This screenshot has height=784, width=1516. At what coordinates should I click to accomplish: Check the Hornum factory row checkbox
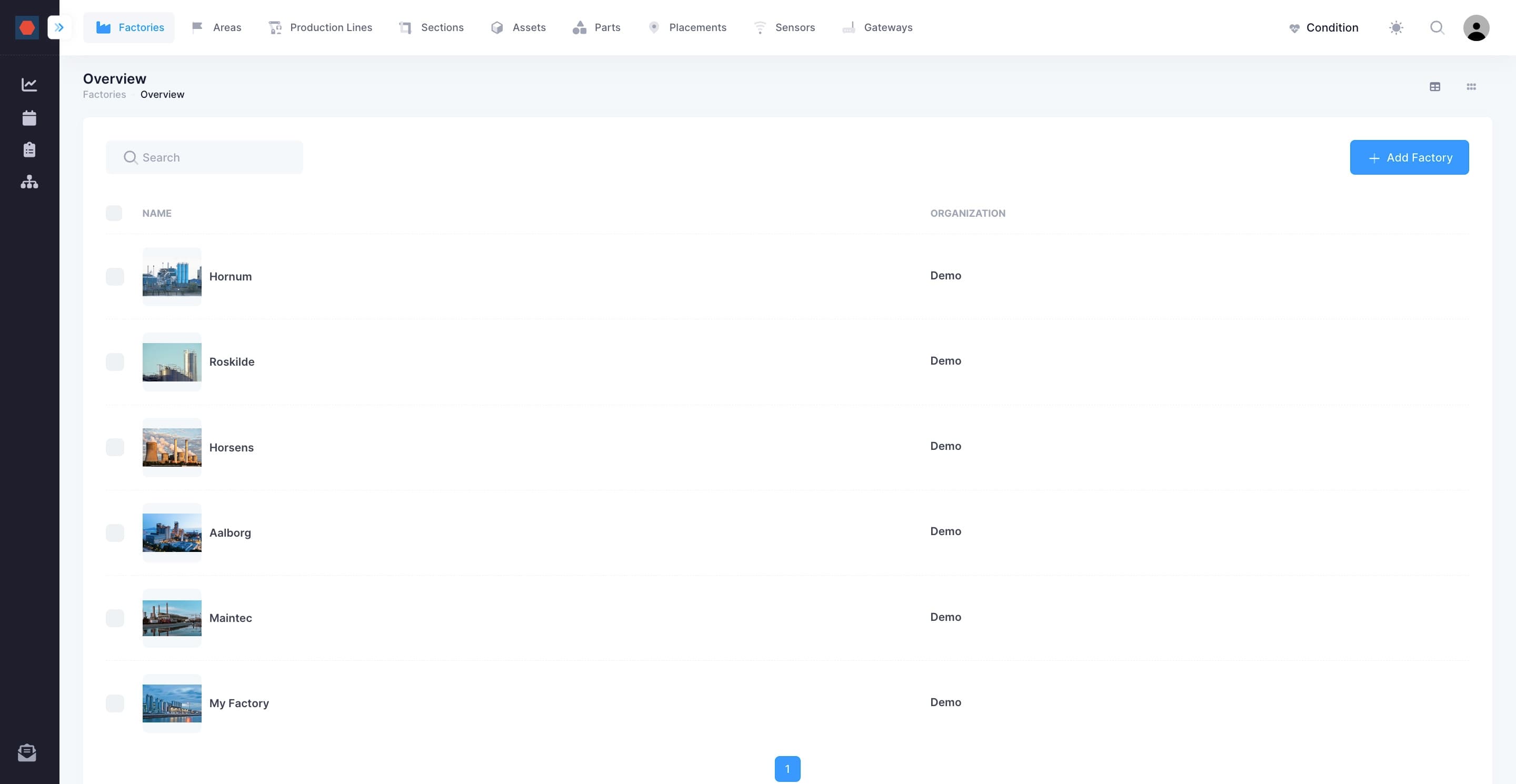click(115, 276)
